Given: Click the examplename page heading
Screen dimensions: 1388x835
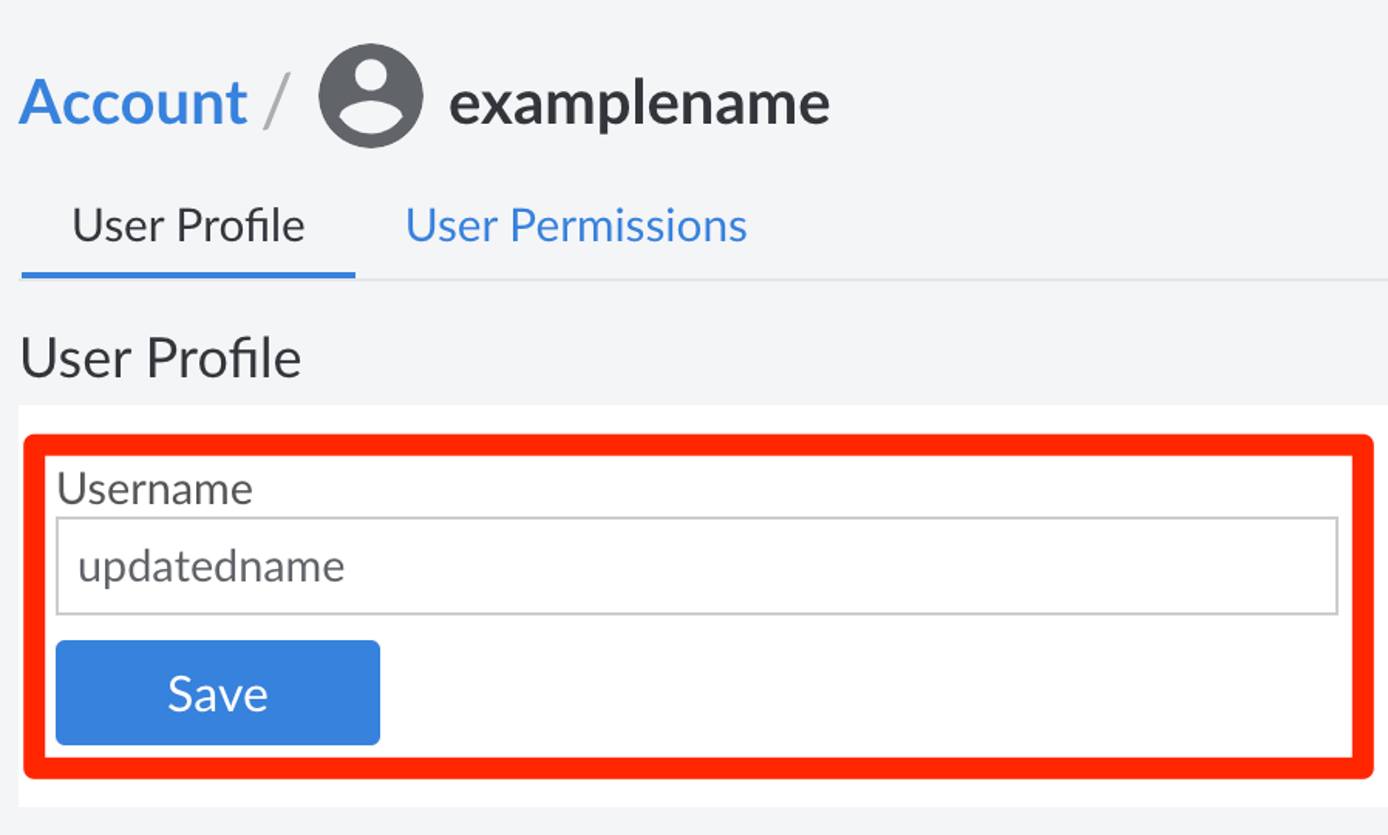Looking at the screenshot, I should [641, 100].
